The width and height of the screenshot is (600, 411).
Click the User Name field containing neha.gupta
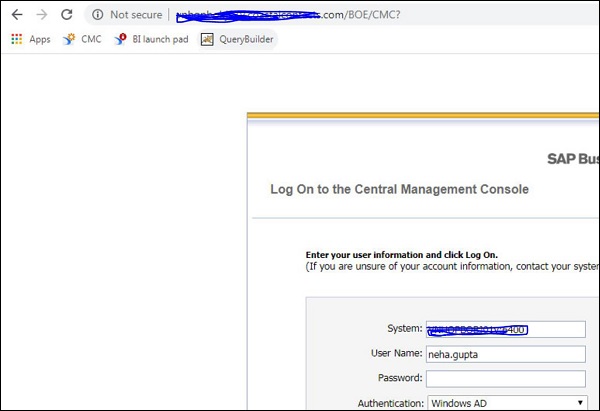tap(505, 354)
